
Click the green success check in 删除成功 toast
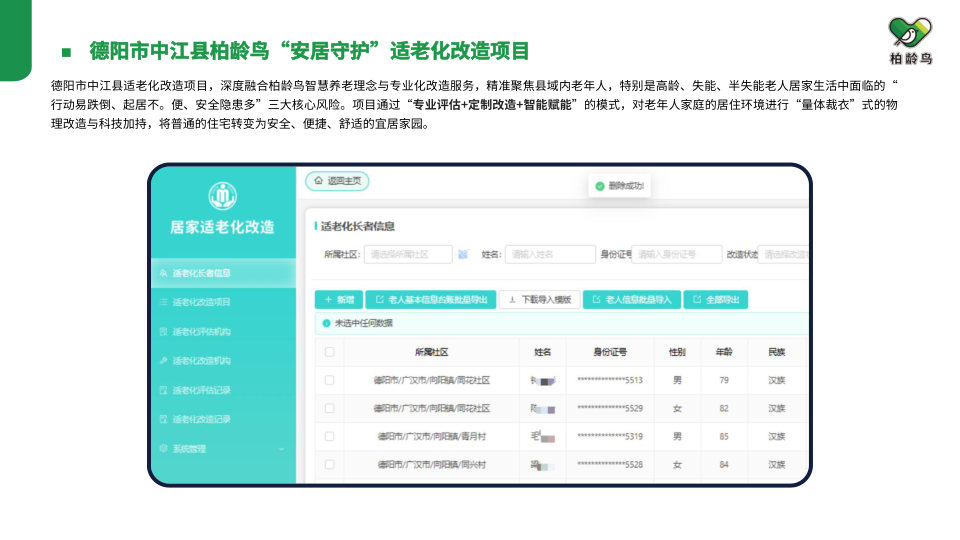[x=600, y=186]
